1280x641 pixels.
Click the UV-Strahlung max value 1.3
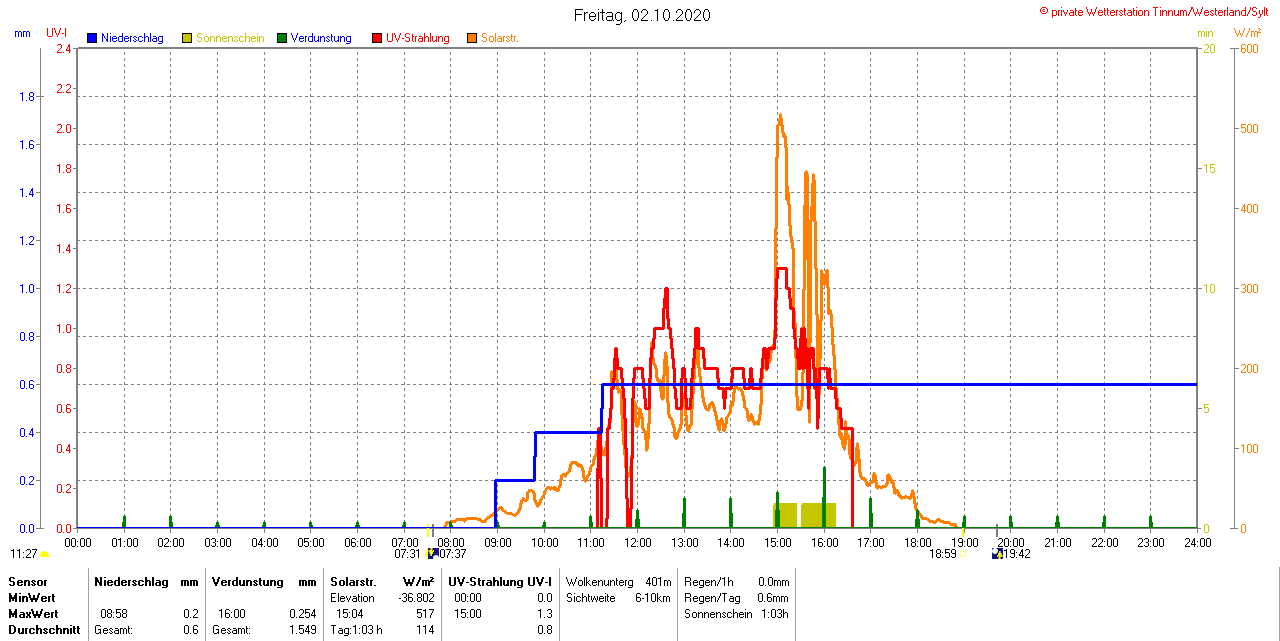545,613
